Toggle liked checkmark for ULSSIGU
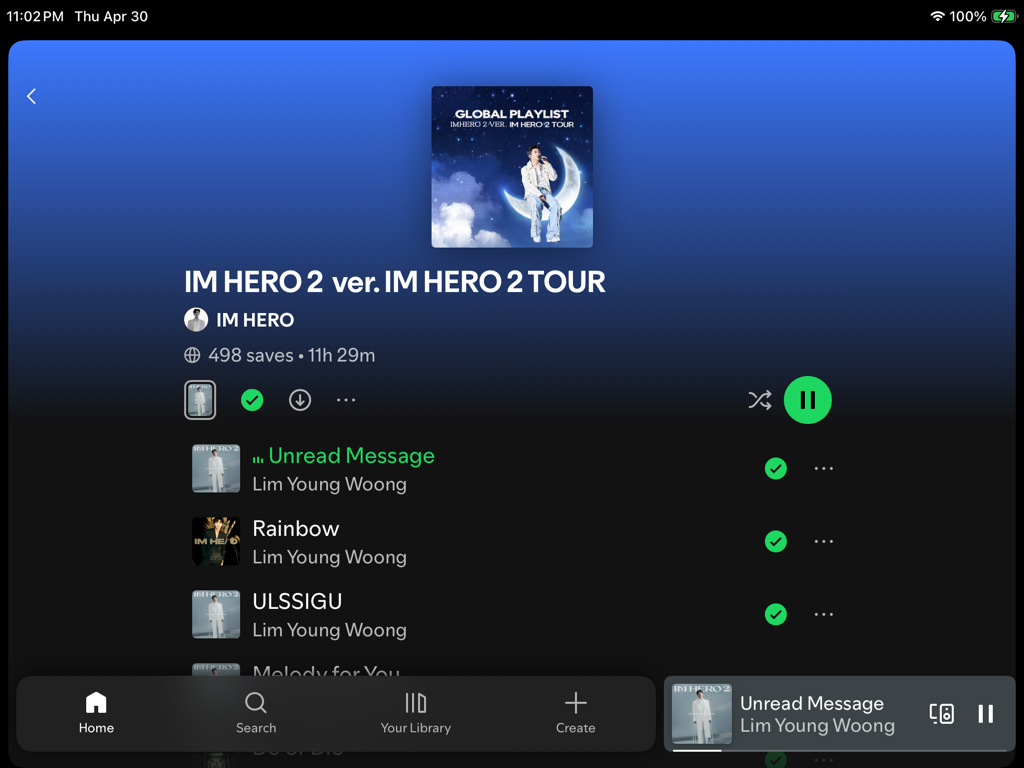The height and width of the screenshot is (768, 1024). click(776, 615)
